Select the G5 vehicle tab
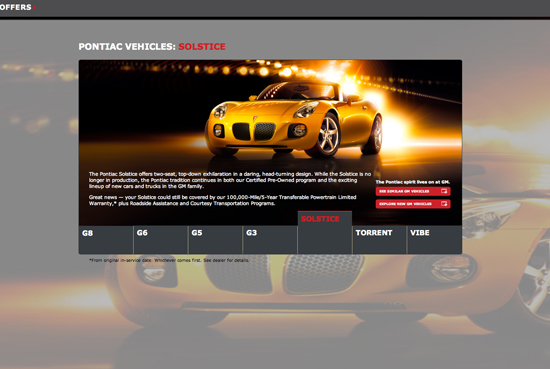The image size is (550, 369). click(215, 240)
